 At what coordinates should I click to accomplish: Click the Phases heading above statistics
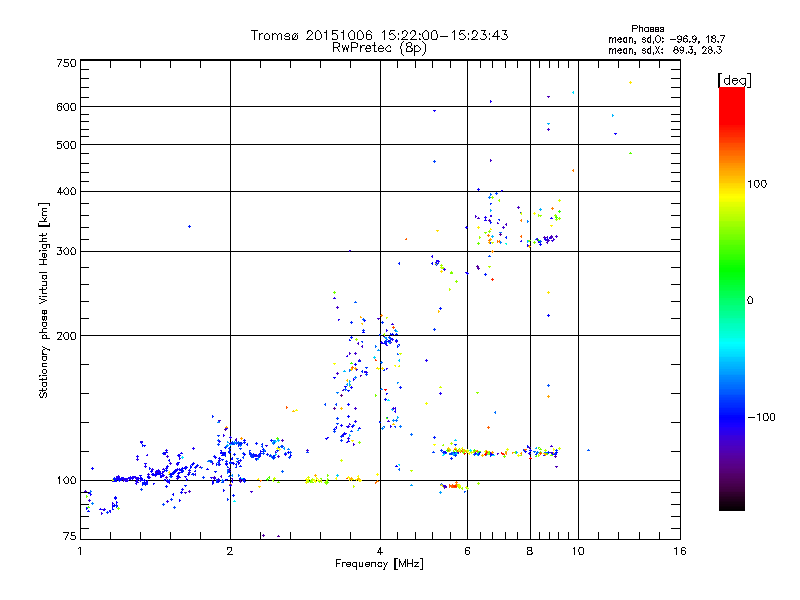(x=647, y=29)
